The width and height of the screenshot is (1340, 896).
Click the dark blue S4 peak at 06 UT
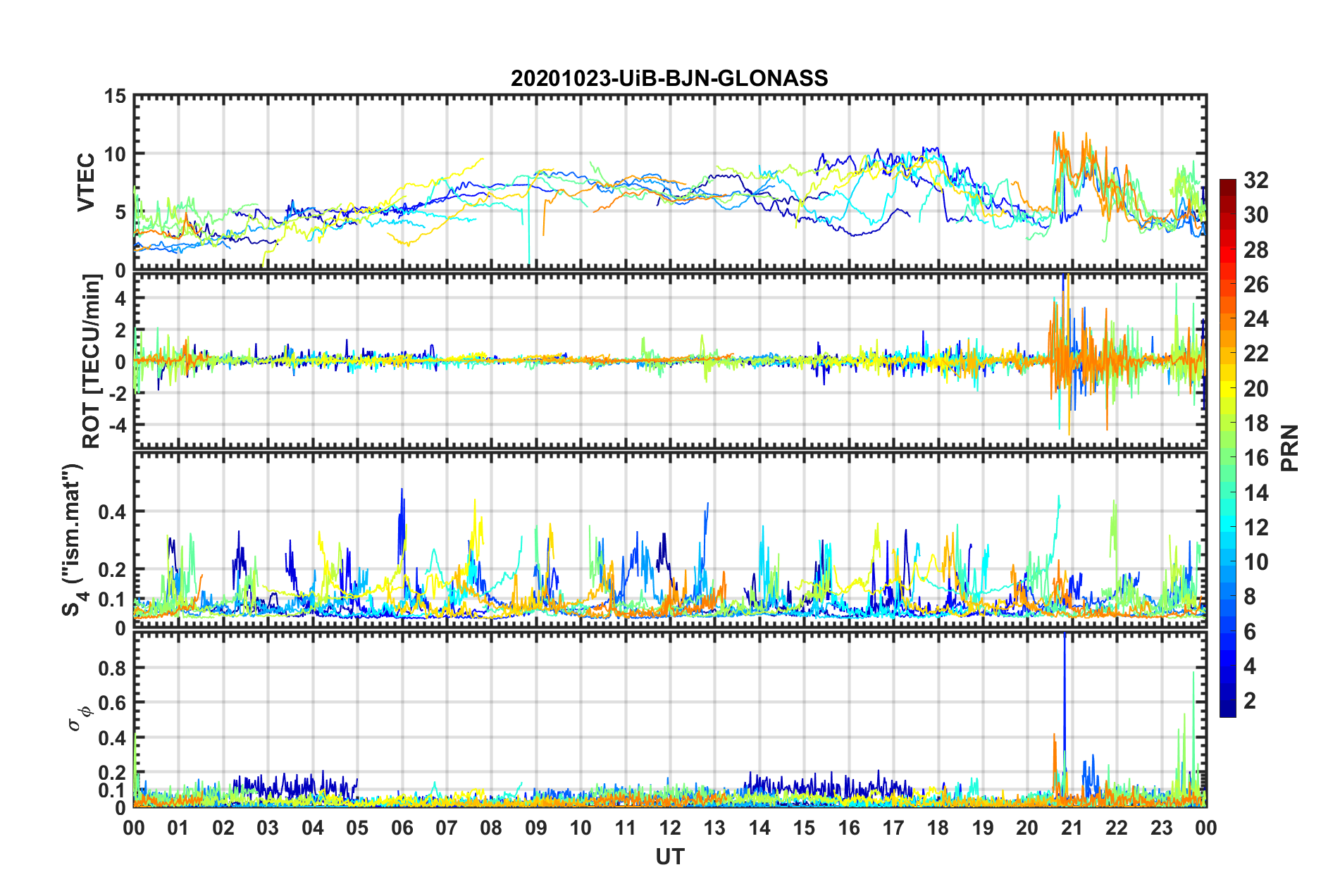click(402, 521)
